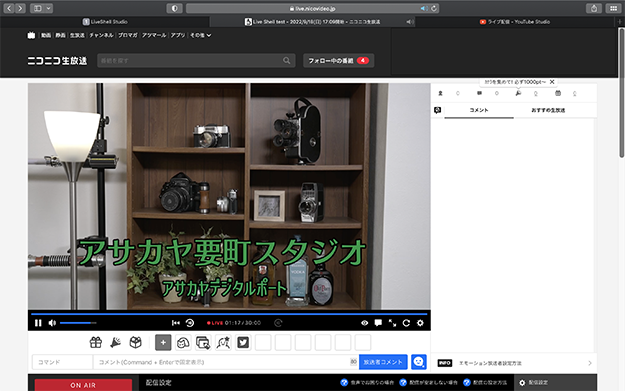Screen dimensions: 625x391
Task: Open the フォロー中の番組 button
Action: 338,61
